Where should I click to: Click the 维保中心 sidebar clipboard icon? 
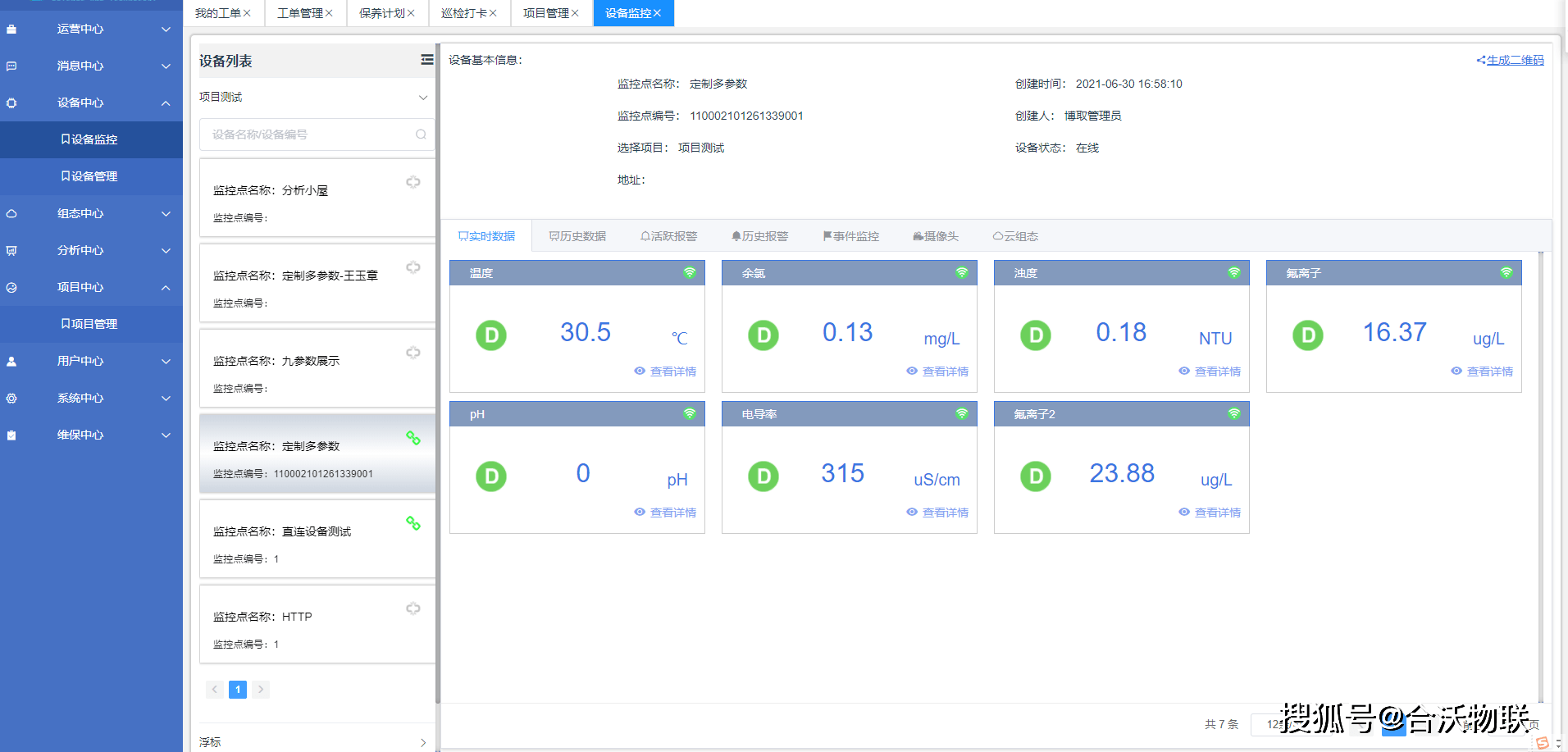pos(11,435)
